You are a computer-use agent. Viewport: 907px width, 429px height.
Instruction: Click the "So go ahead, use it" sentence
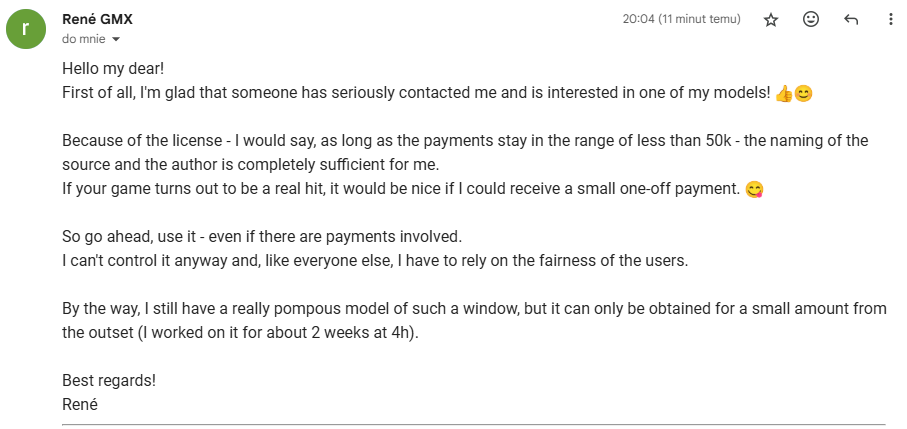pyautogui.click(x=132, y=236)
